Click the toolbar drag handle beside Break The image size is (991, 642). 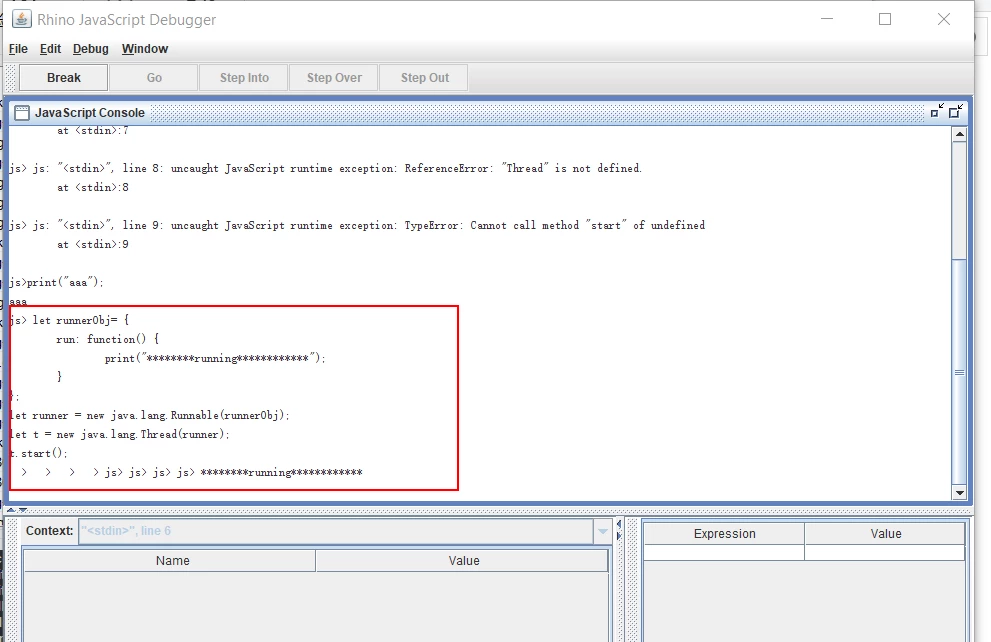point(11,78)
